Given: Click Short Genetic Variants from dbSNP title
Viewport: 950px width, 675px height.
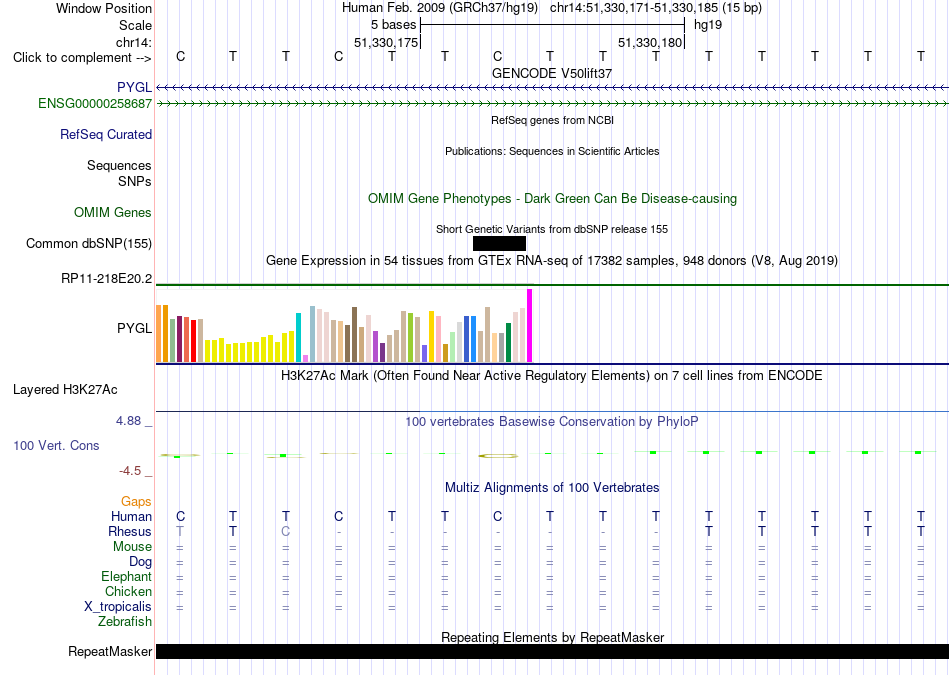Looking at the screenshot, I should (552, 229).
